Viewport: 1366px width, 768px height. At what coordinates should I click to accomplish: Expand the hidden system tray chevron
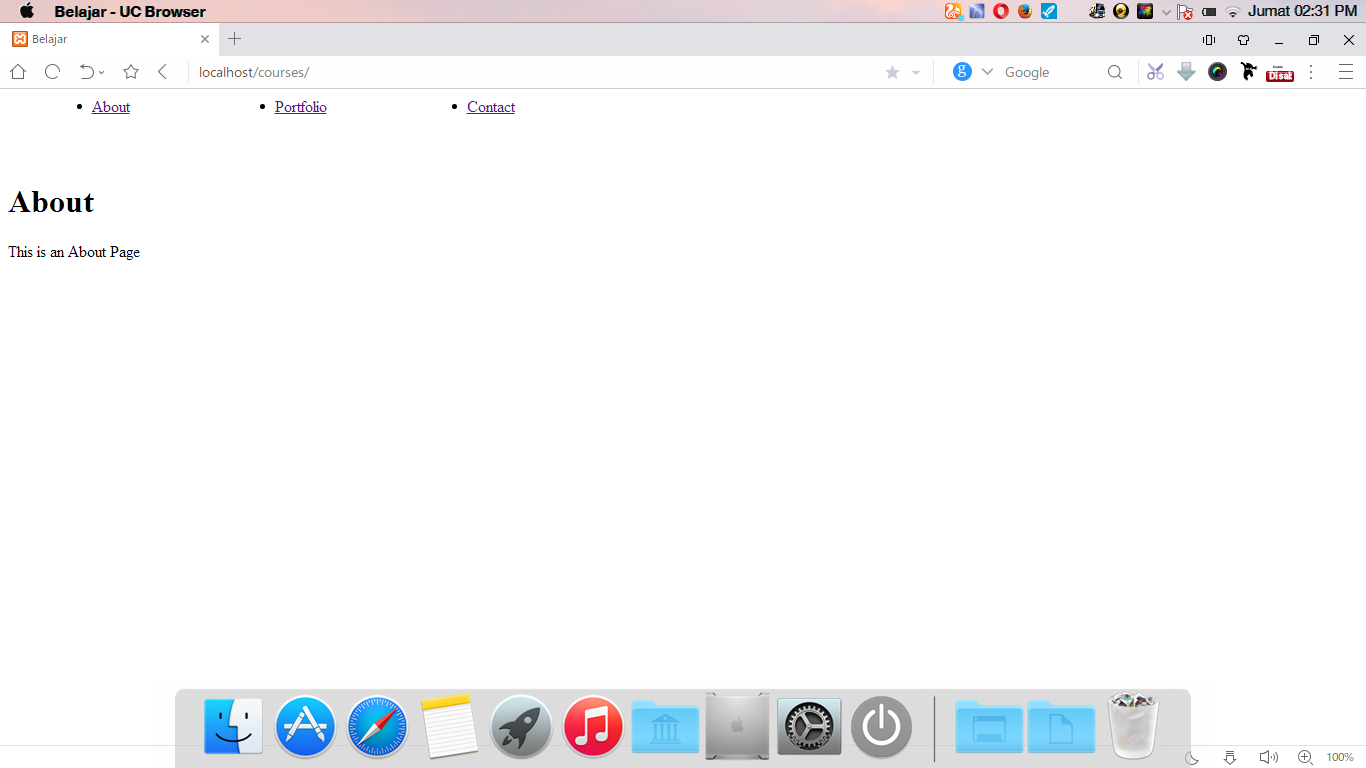tap(1166, 11)
